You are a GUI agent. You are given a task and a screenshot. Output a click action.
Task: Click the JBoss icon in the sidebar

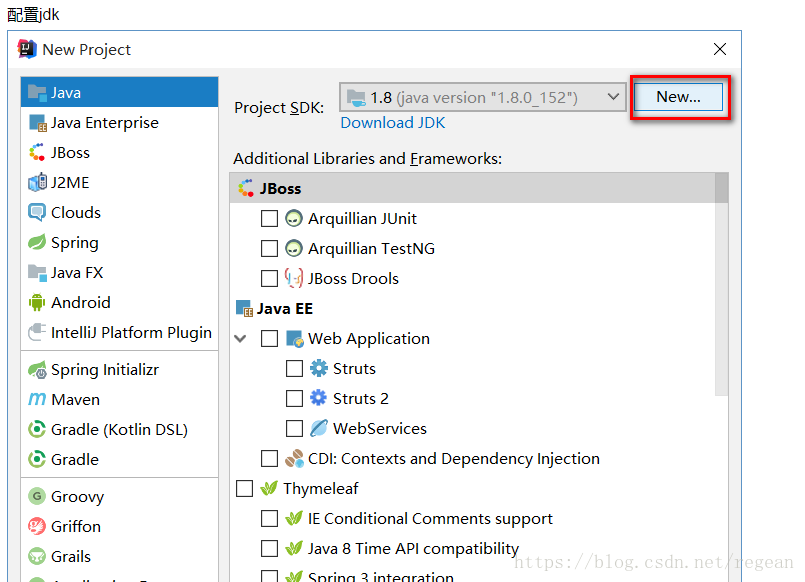(x=37, y=153)
